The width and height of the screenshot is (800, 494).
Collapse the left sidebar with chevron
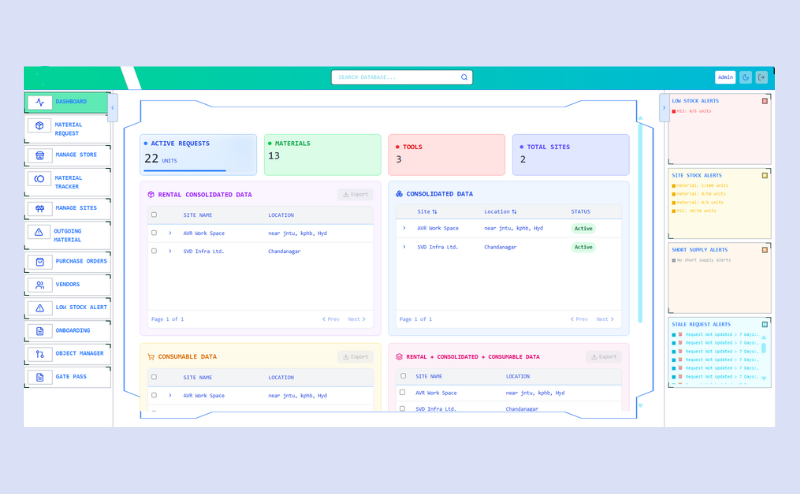point(113,107)
